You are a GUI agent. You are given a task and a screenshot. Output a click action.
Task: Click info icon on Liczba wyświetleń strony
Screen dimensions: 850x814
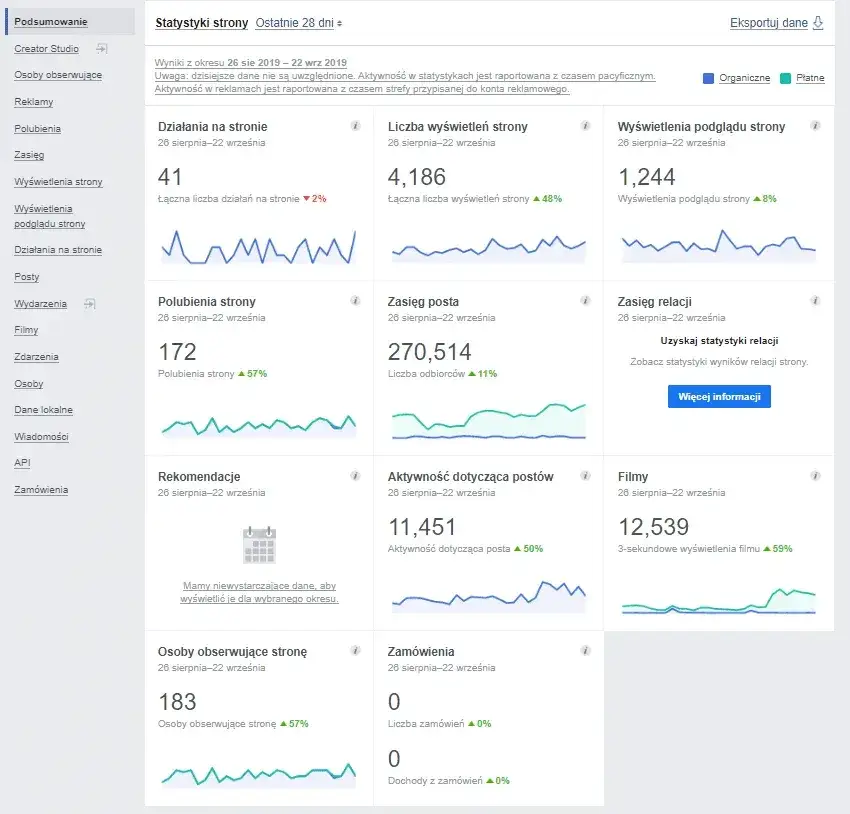click(585, 126)
